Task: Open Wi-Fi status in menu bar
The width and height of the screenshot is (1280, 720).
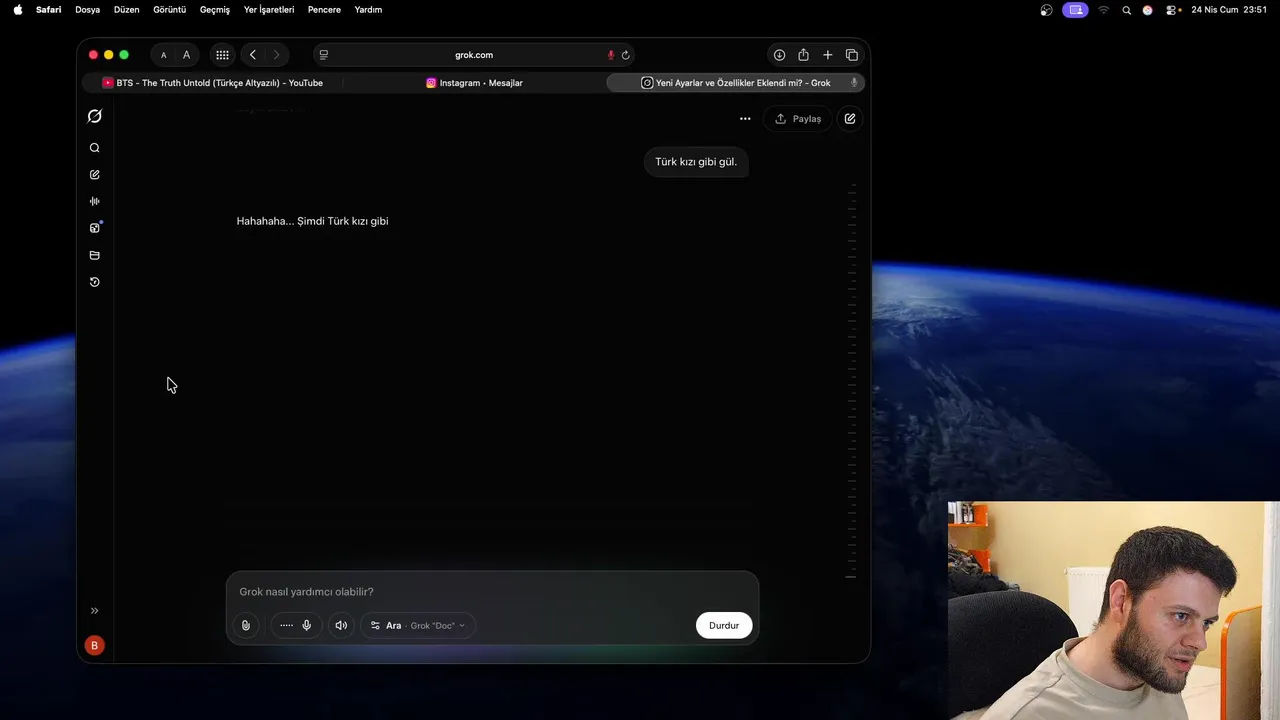Action: click(x=1104, y=10)
